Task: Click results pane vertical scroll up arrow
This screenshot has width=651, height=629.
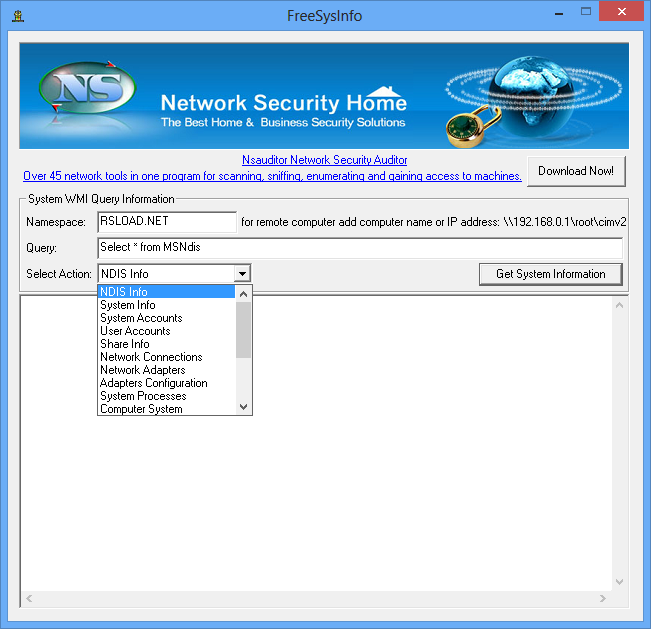Action: pos(619,306)
